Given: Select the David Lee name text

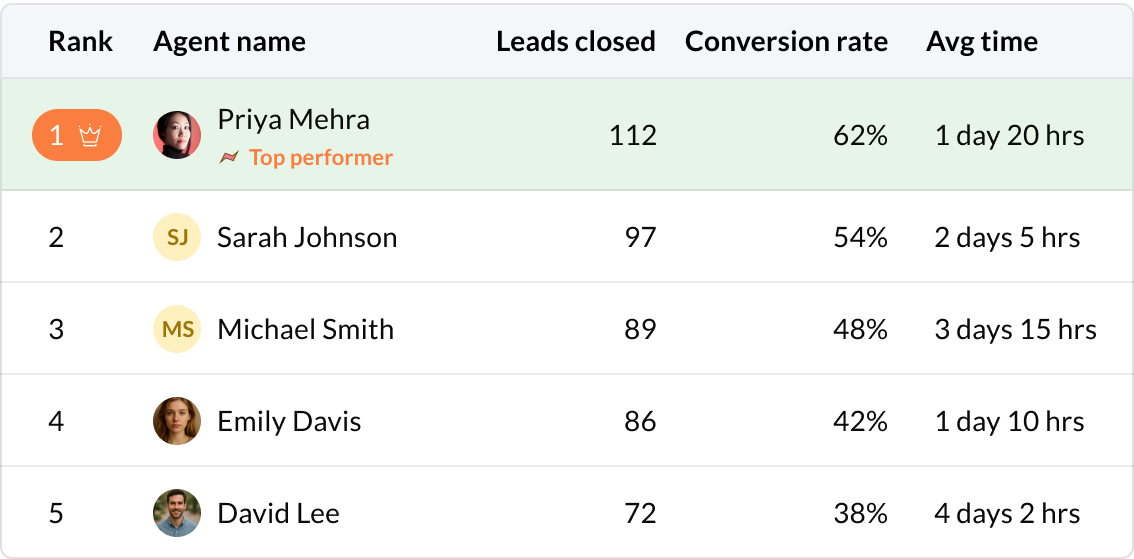Looking at the screenshot, I should pyautogui.click(x=278, y=513).
